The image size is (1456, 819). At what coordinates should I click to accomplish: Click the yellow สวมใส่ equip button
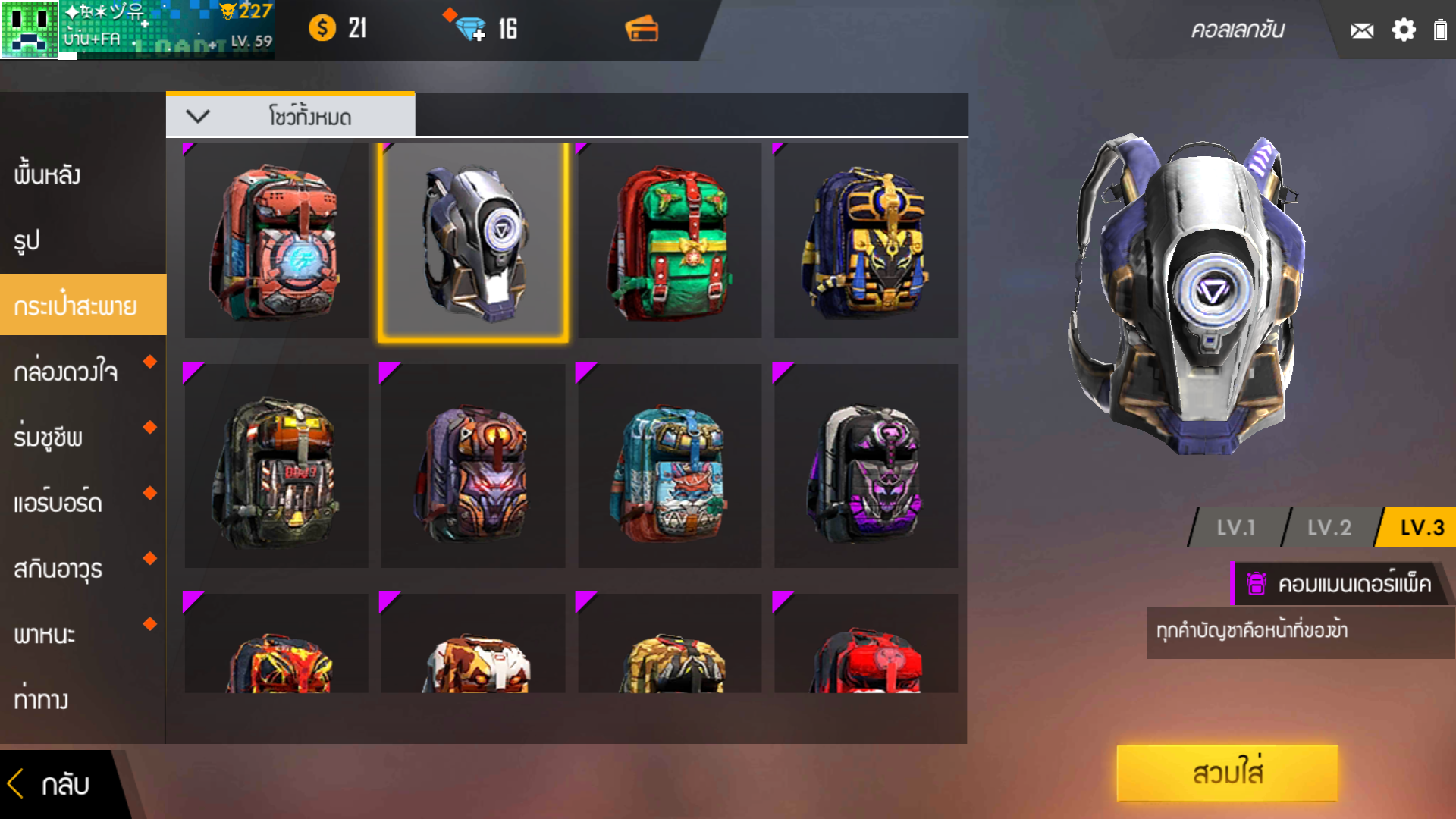coord(1227,773)
